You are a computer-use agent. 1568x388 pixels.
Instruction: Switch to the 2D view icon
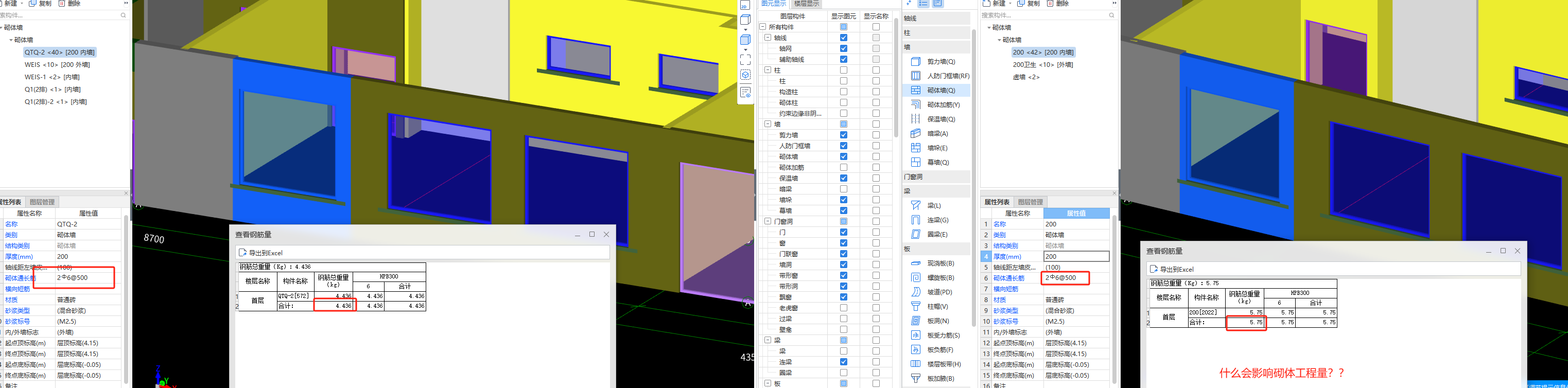[x=745, y=6]
